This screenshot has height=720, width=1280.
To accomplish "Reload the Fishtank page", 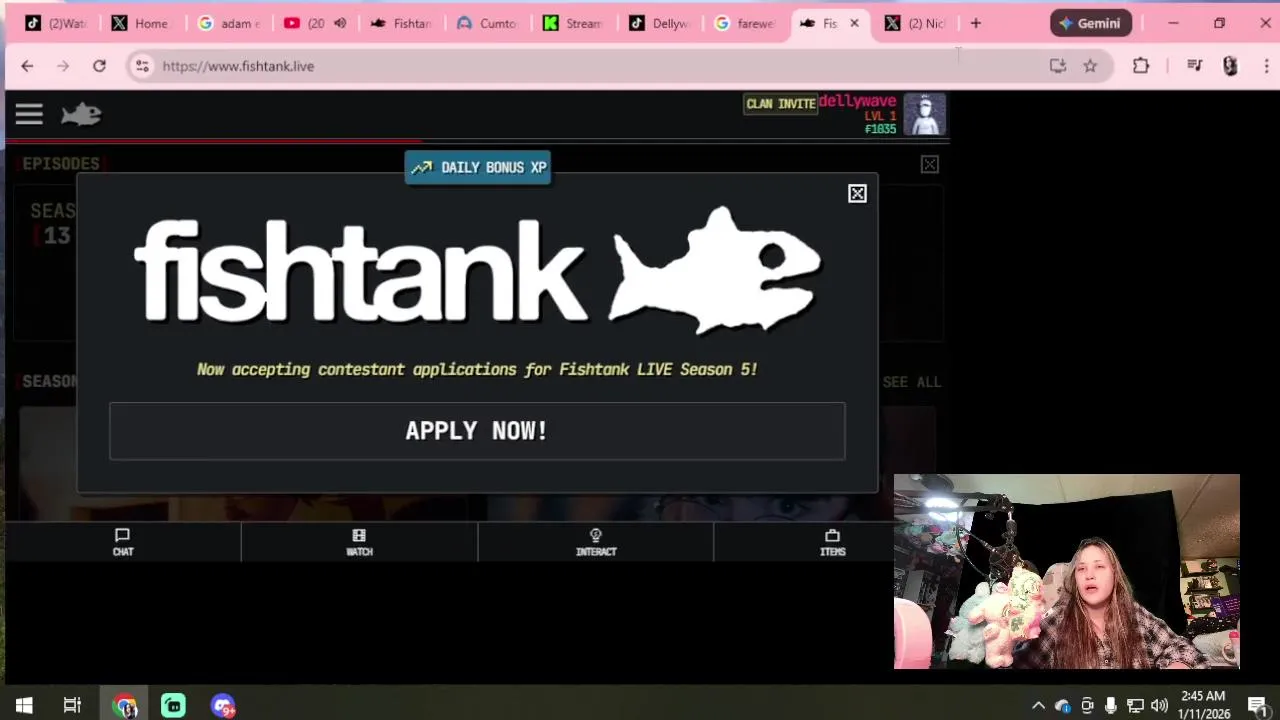I will click(99, 66).
